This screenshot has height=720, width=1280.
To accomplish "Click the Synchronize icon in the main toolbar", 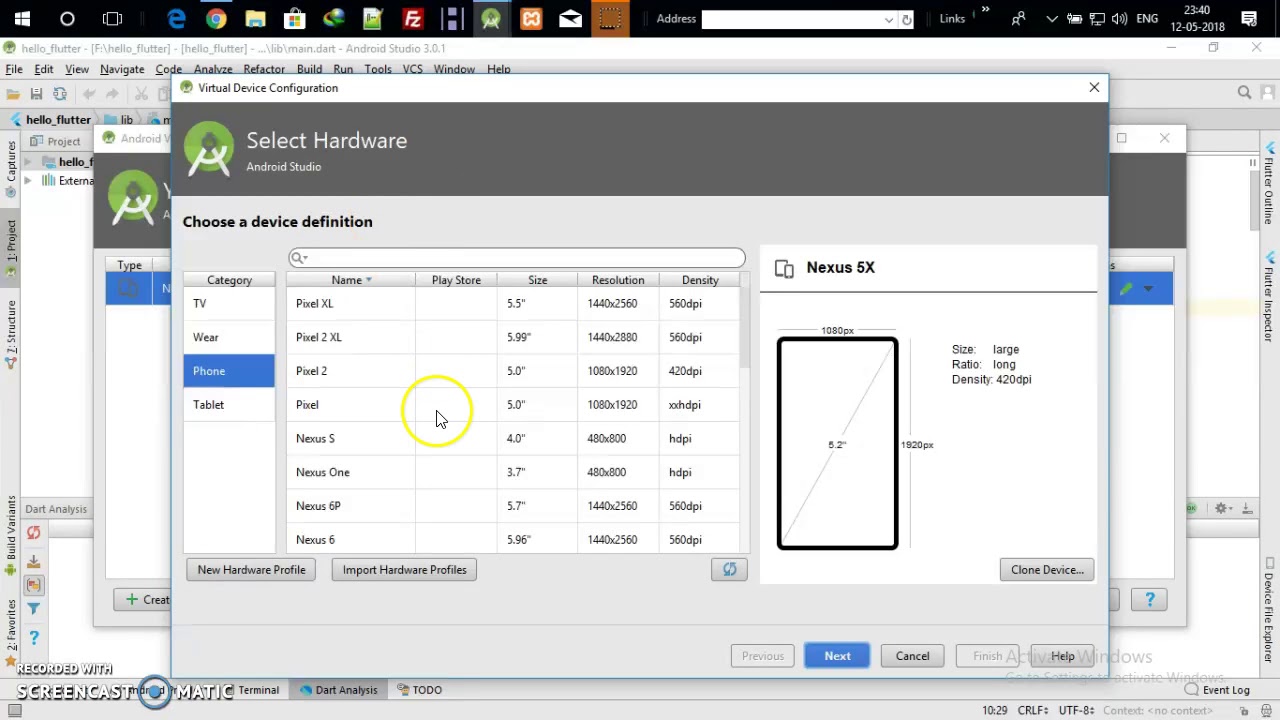I will tap(60, 94).
